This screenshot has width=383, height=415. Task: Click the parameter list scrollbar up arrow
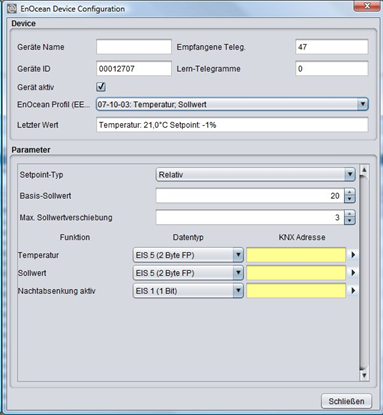click(364, 170)
